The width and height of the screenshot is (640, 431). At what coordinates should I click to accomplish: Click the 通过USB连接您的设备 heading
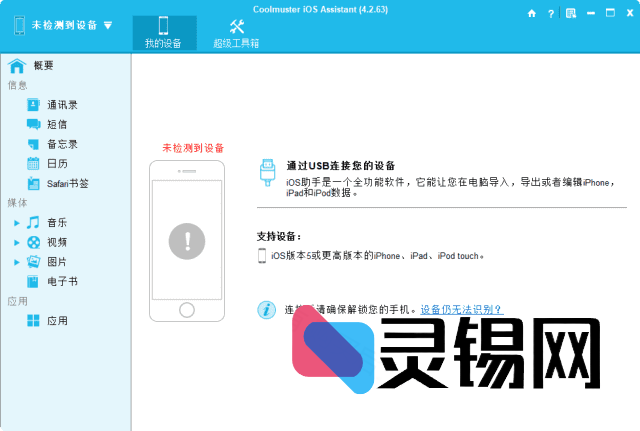(340, 166)
